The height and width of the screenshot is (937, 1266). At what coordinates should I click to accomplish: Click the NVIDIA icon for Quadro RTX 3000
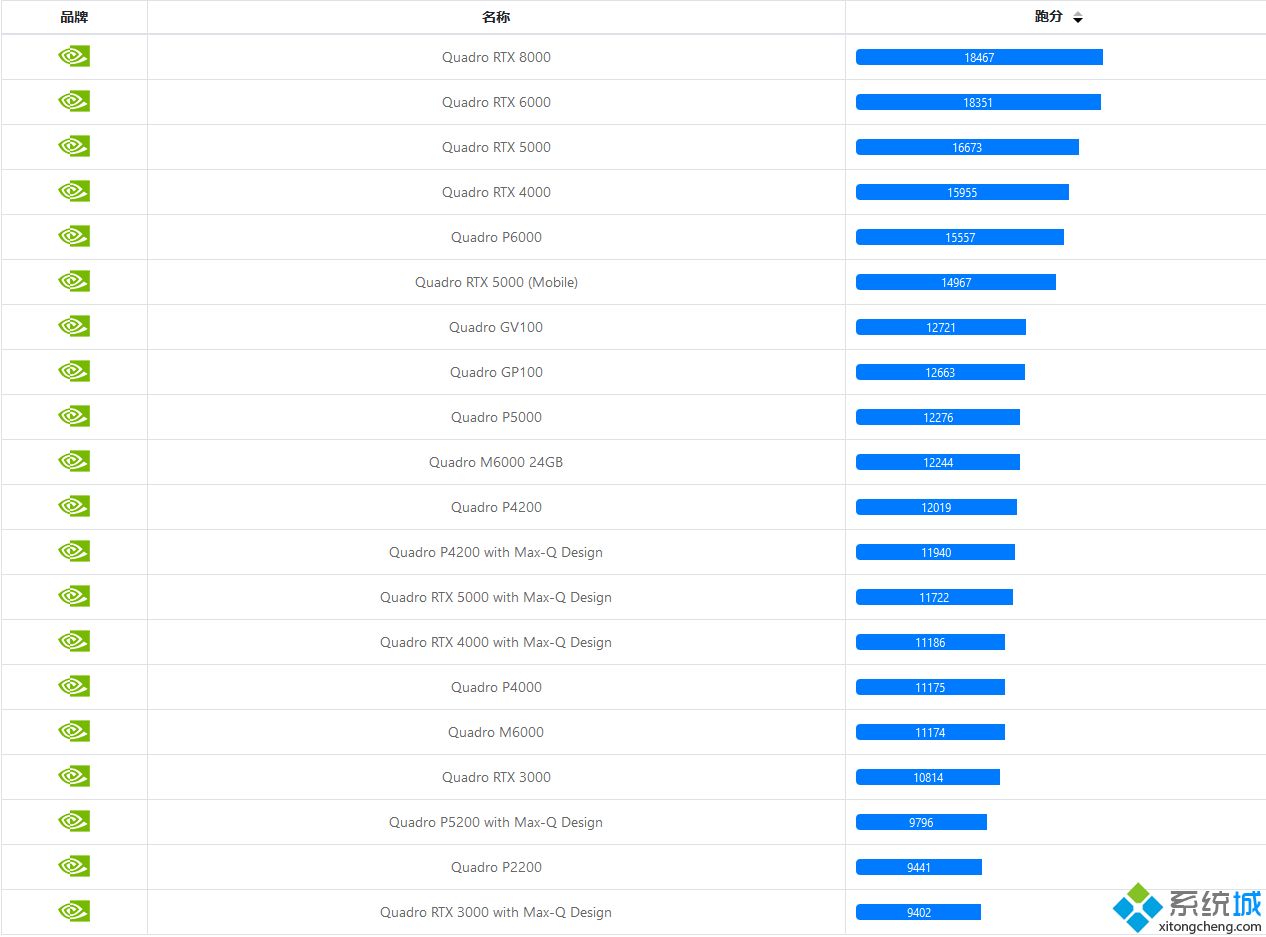[74, 777]
